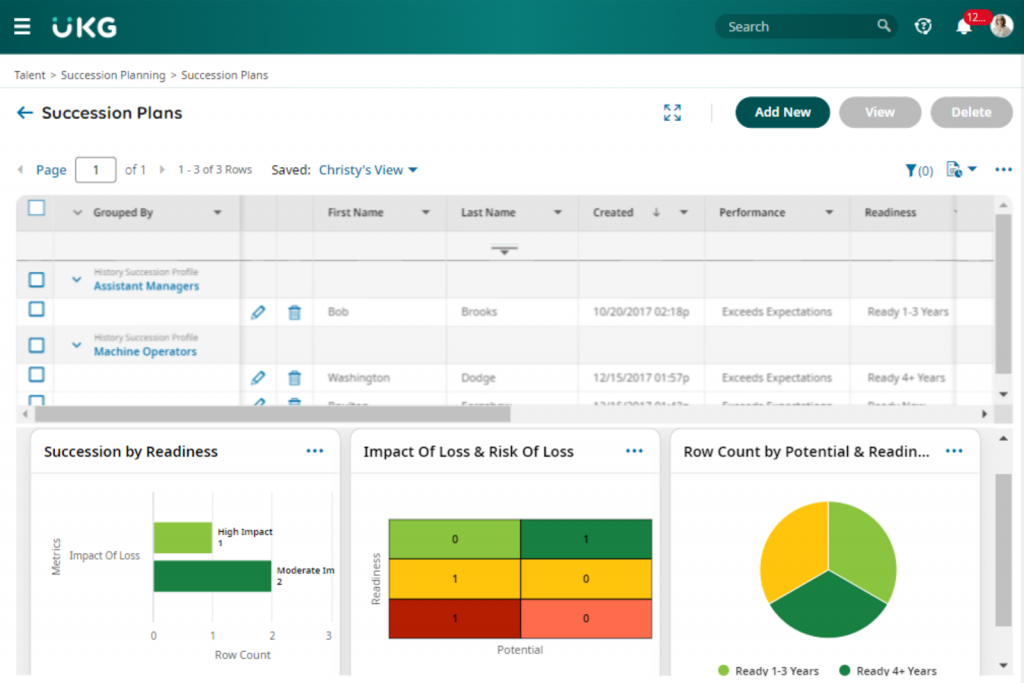Open the help icon in header
This screenshot has width=1024, height=683.
(x=923, y=26)
